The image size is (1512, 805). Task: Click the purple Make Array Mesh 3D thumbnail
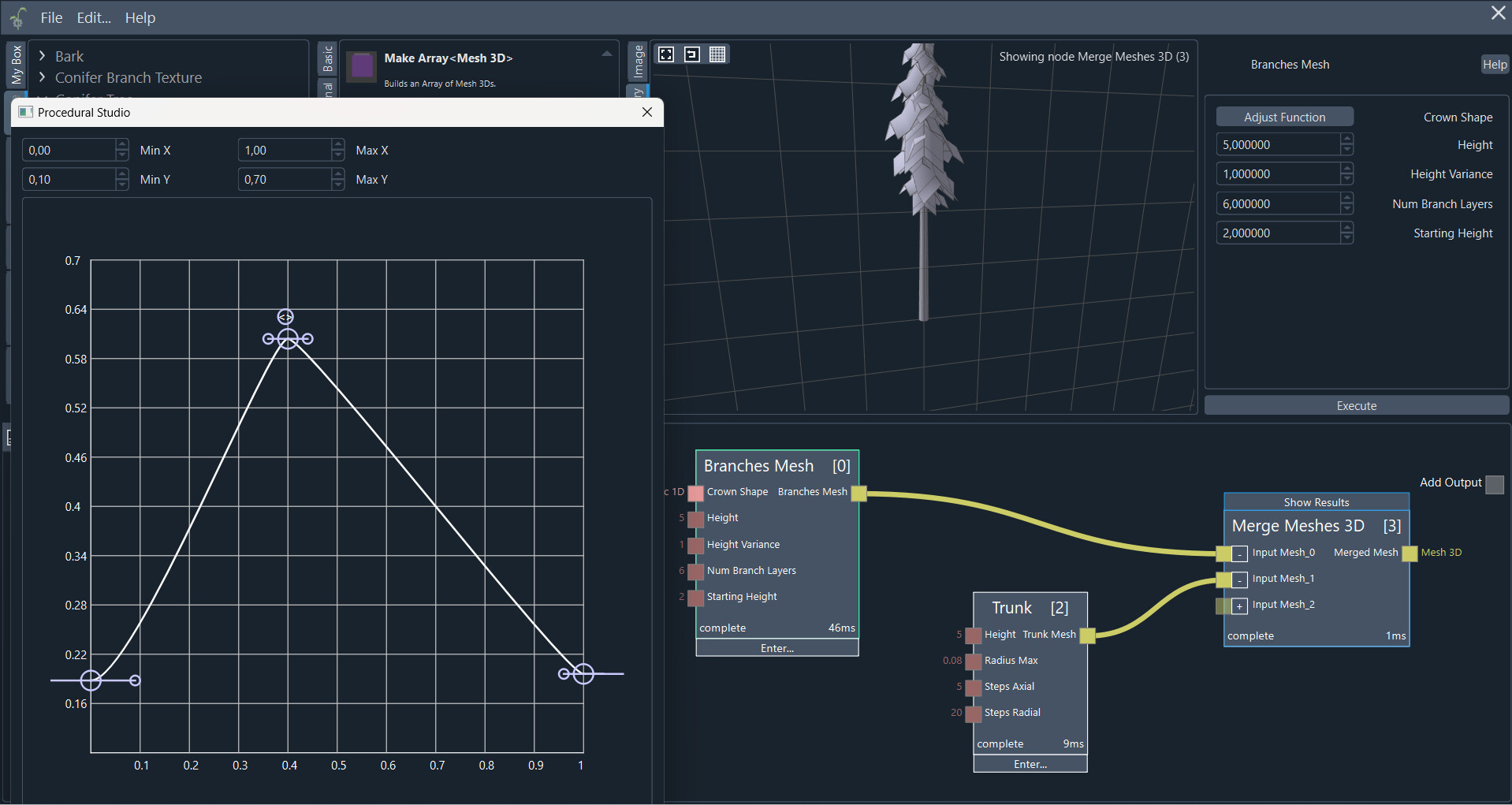tap(361, 68)
